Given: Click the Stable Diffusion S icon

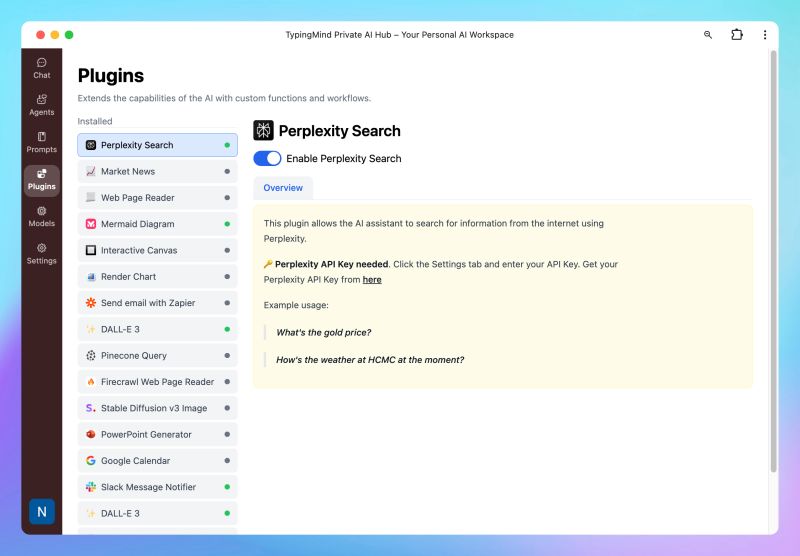Looking at the screenshot, I should click(91, 408).
